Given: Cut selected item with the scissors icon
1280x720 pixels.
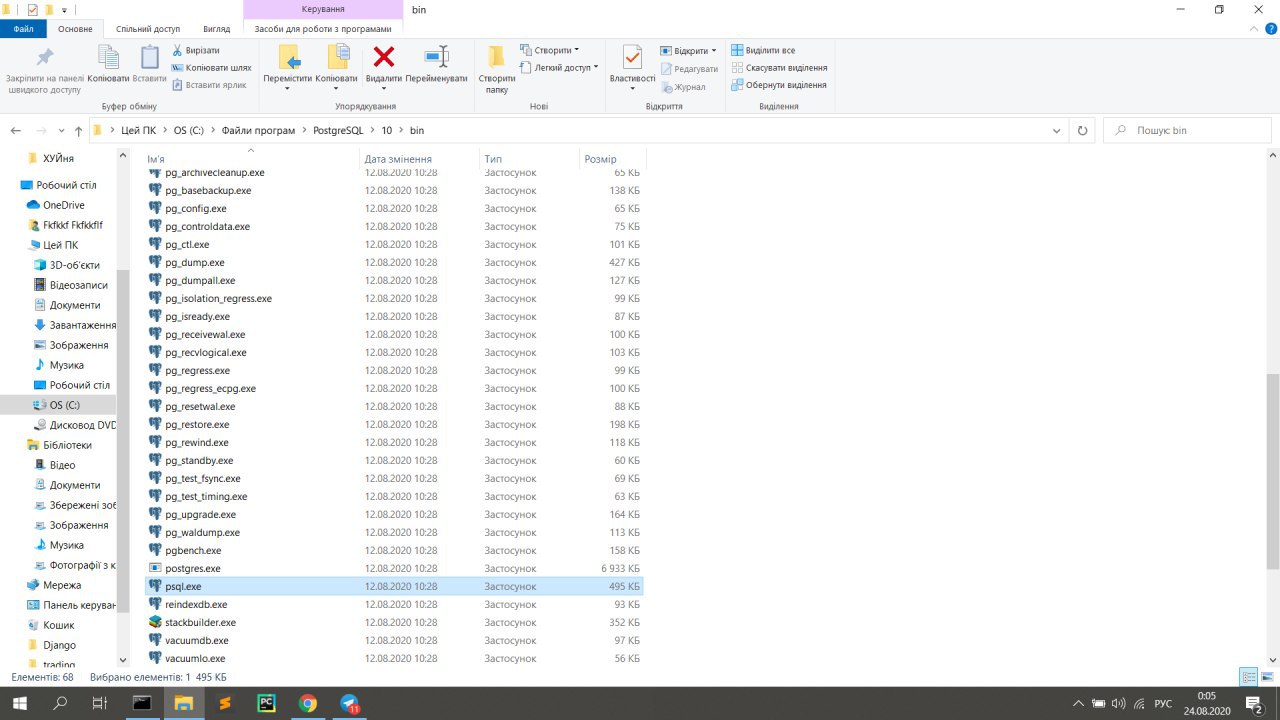Looking at the screenshot, I should pos(196,50).
